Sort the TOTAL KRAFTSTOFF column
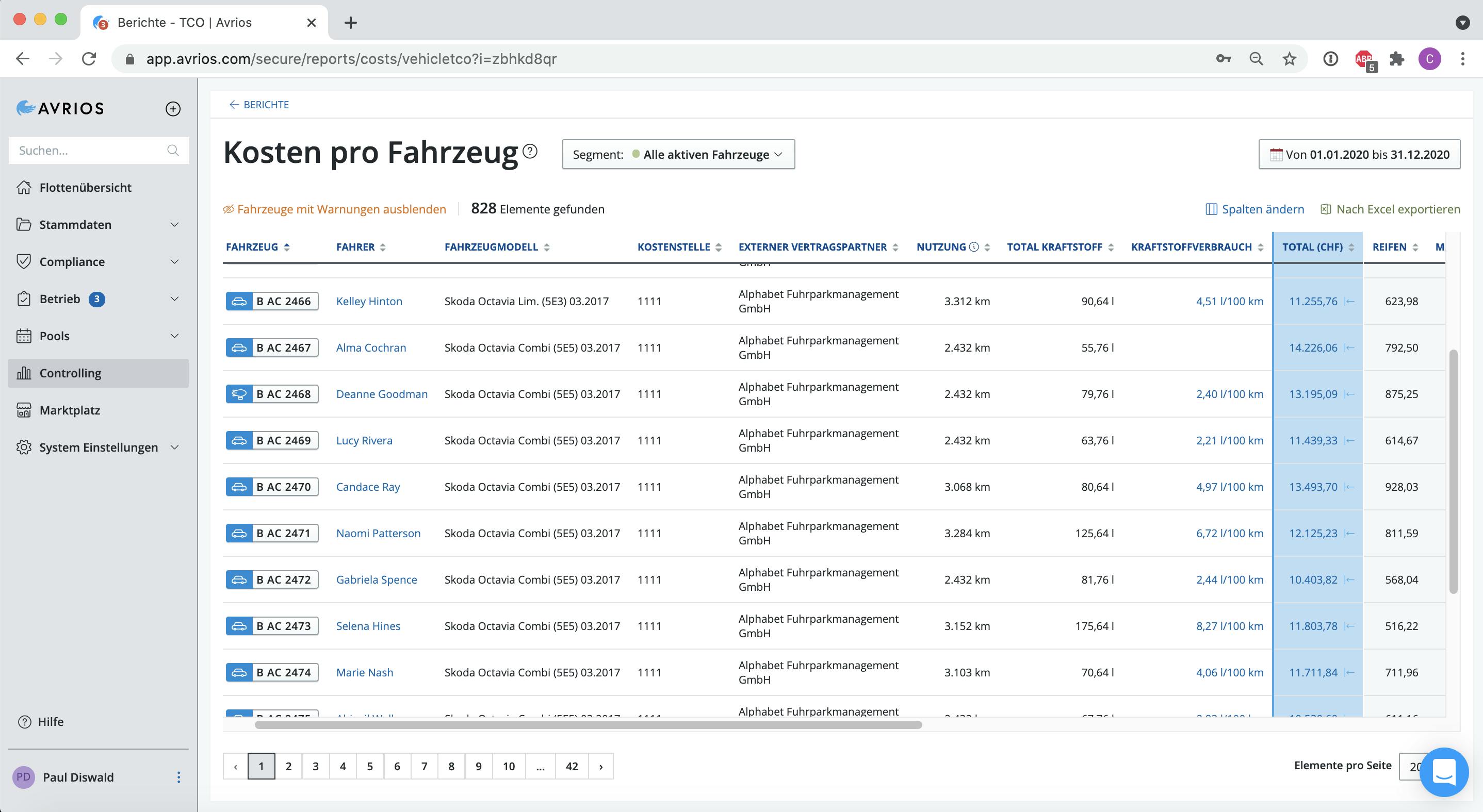Image resolution: width=1483 pixels, height=812 pixels. click(x=1112, y=246)
